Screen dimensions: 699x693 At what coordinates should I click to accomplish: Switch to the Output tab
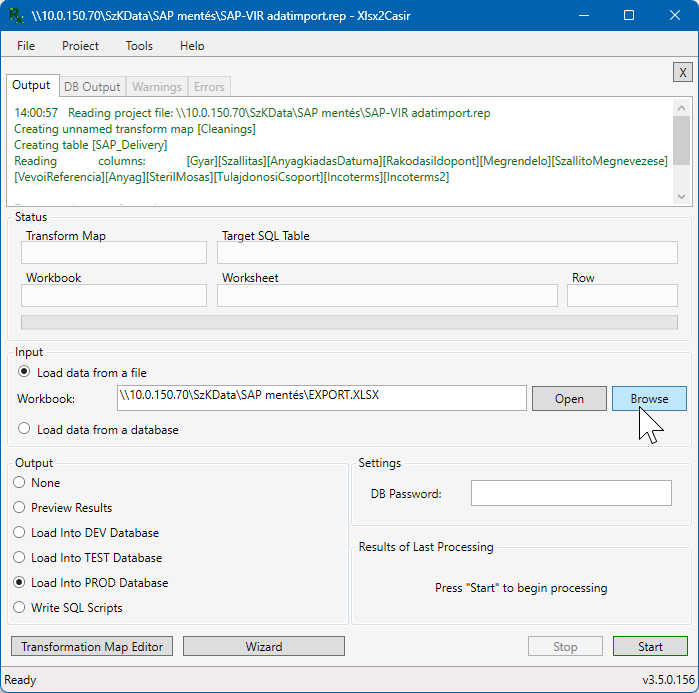(x=31, y=85)
